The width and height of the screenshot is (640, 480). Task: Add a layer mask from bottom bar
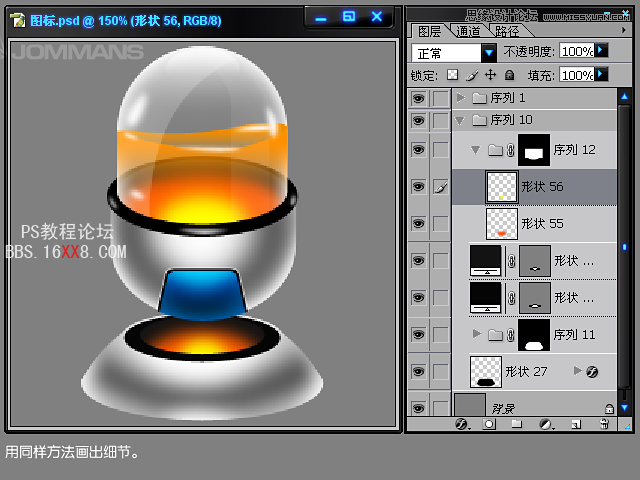tap(490, 424)
